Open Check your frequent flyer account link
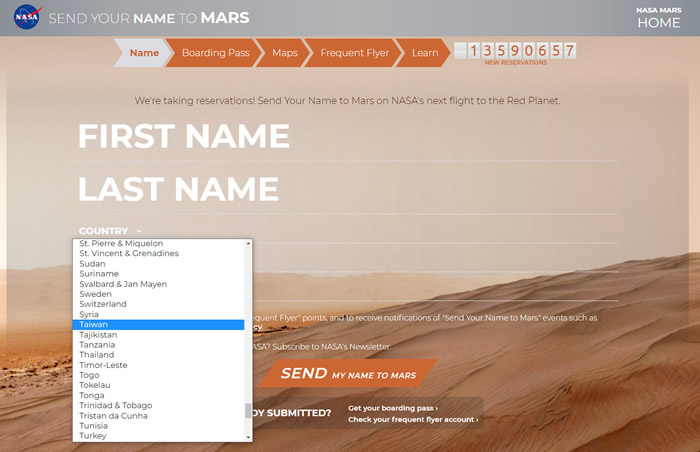 tap(413, 419)
